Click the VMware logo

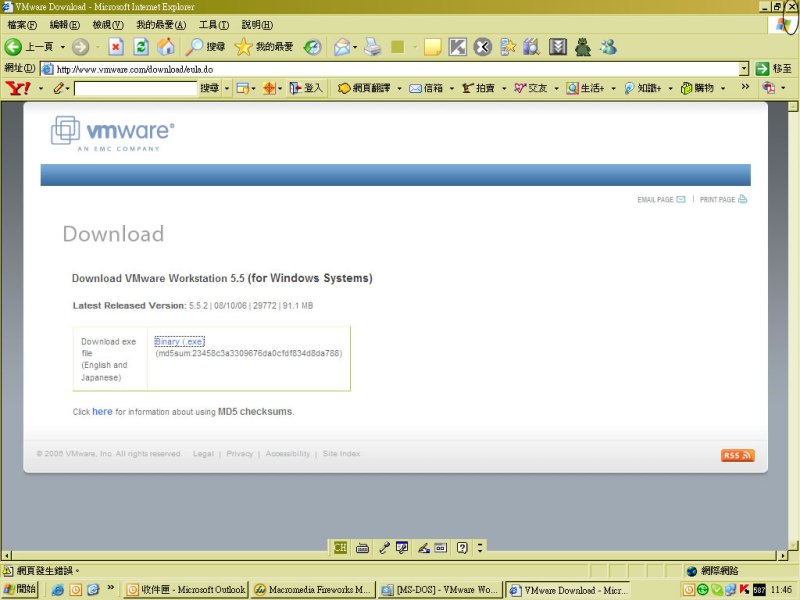pyautogui.click(x=113, y=133)
